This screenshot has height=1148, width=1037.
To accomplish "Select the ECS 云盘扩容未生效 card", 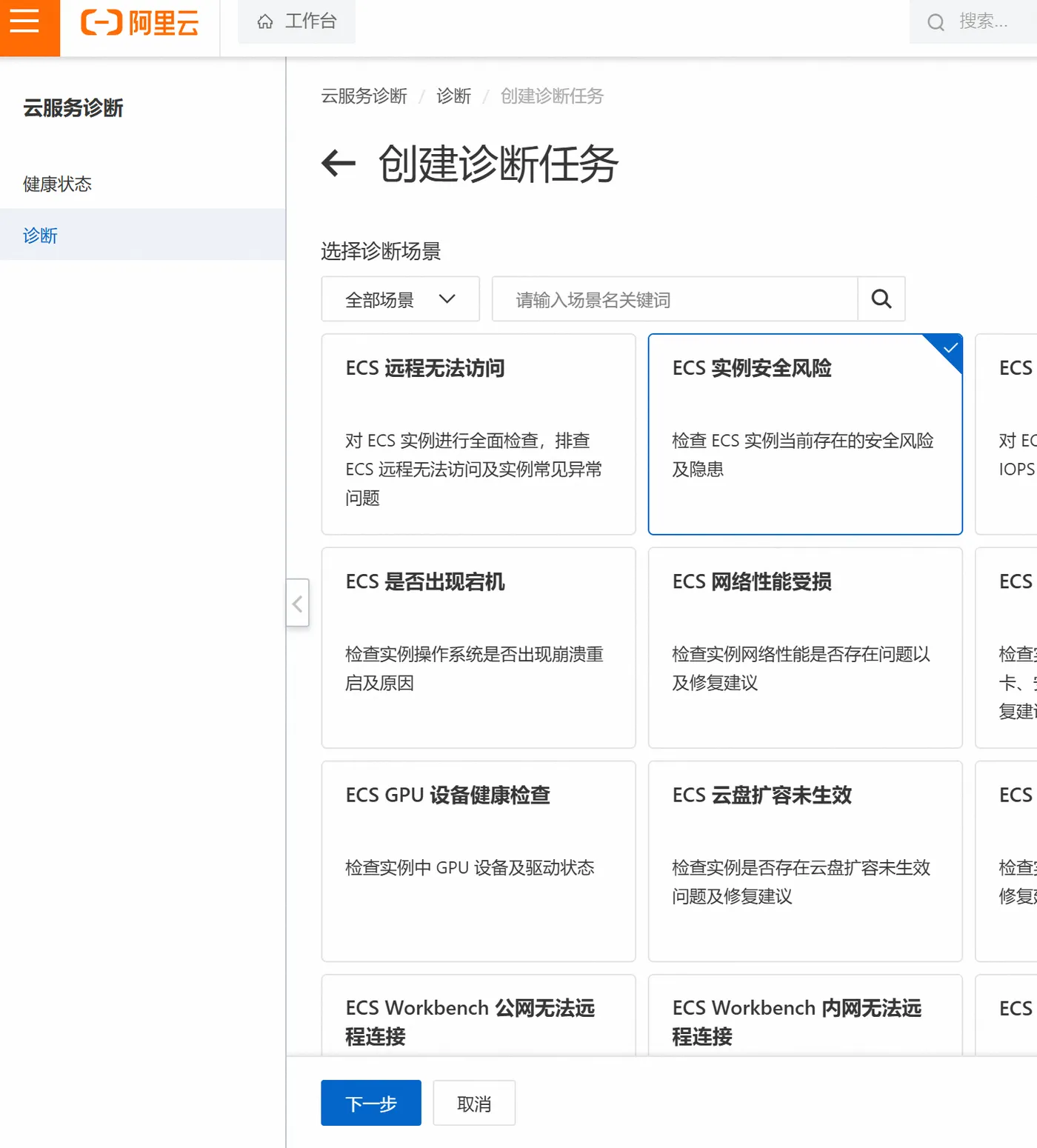I will [x=805, y=861].
